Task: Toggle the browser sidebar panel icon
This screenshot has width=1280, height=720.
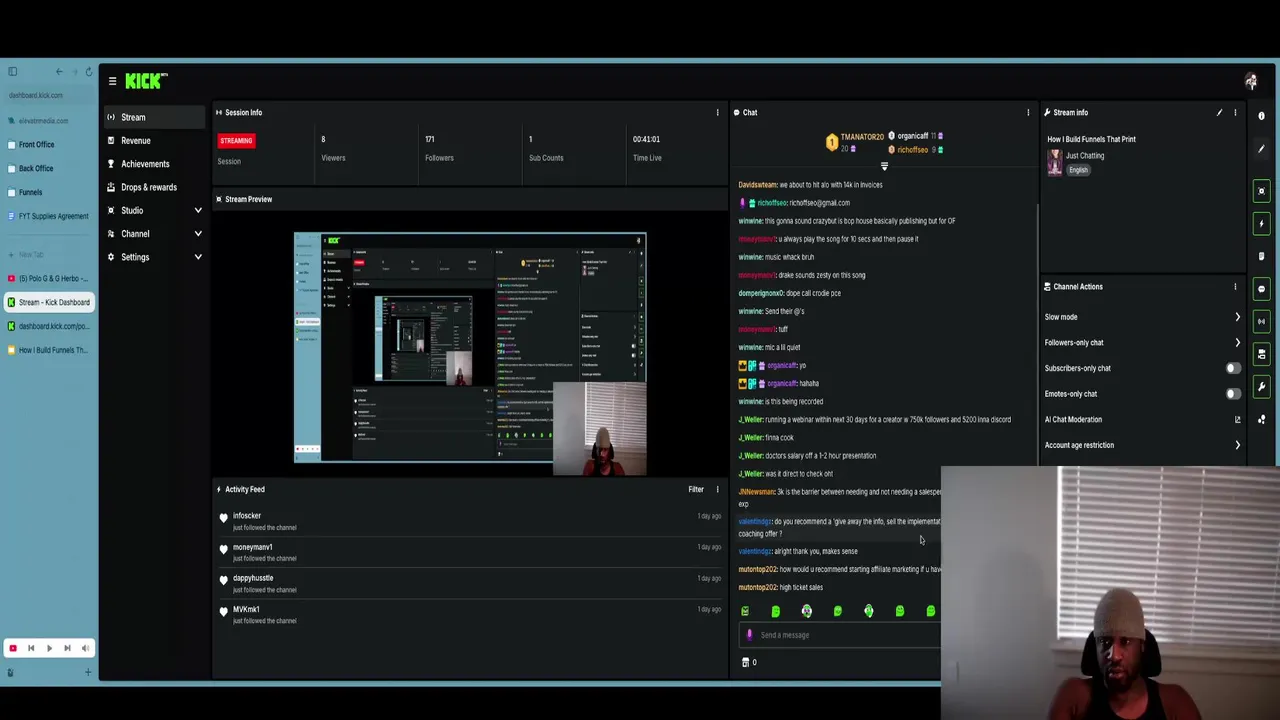Action: pyautogui.click(x=12, y=72)
